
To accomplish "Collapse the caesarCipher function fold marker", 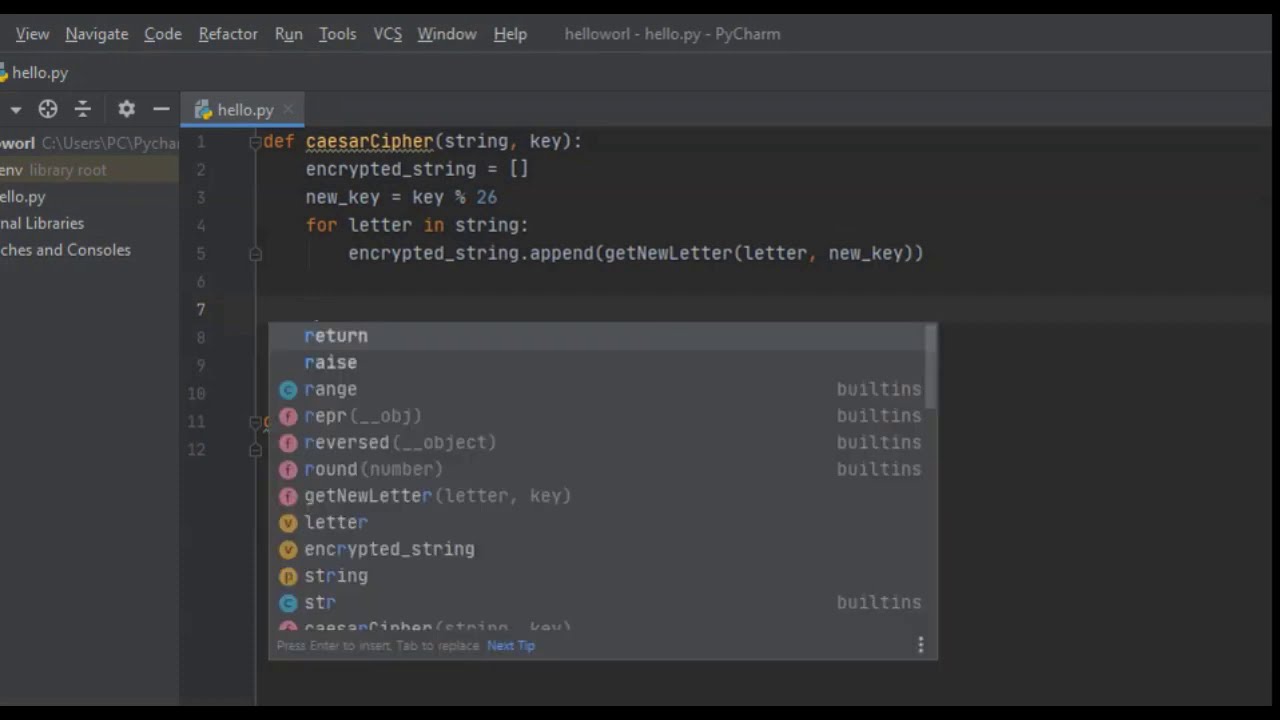I will point(254,142).
